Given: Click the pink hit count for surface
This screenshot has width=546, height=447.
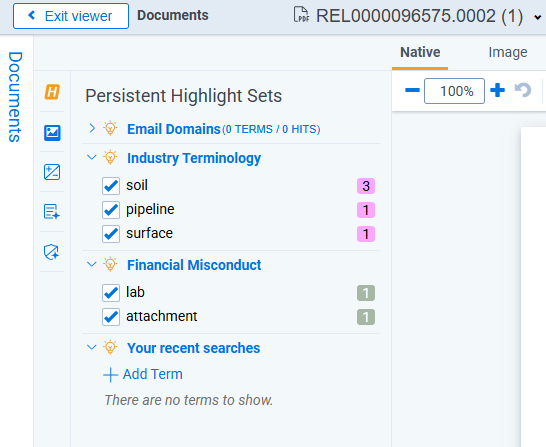Looking at the screenshot, I should coord(366,234).
